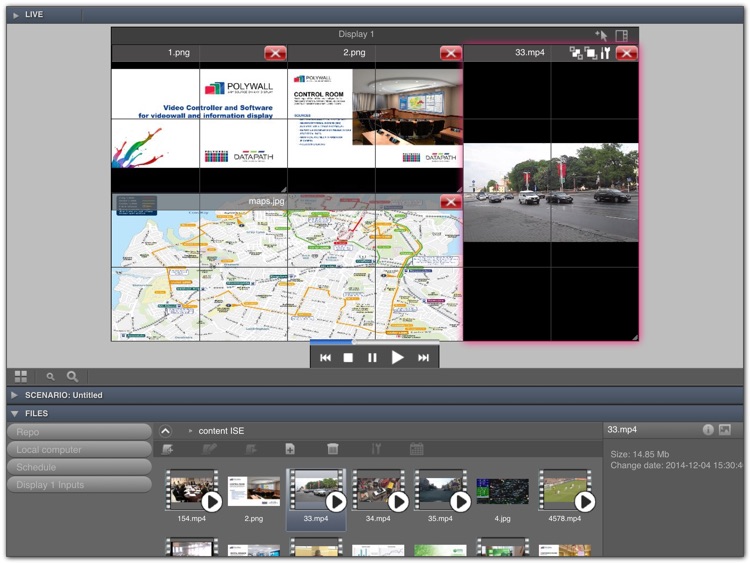This screenshot has width=750, height=563.
Task: Expand the SCENARIO: Untitled section
Action: (14, 395)
